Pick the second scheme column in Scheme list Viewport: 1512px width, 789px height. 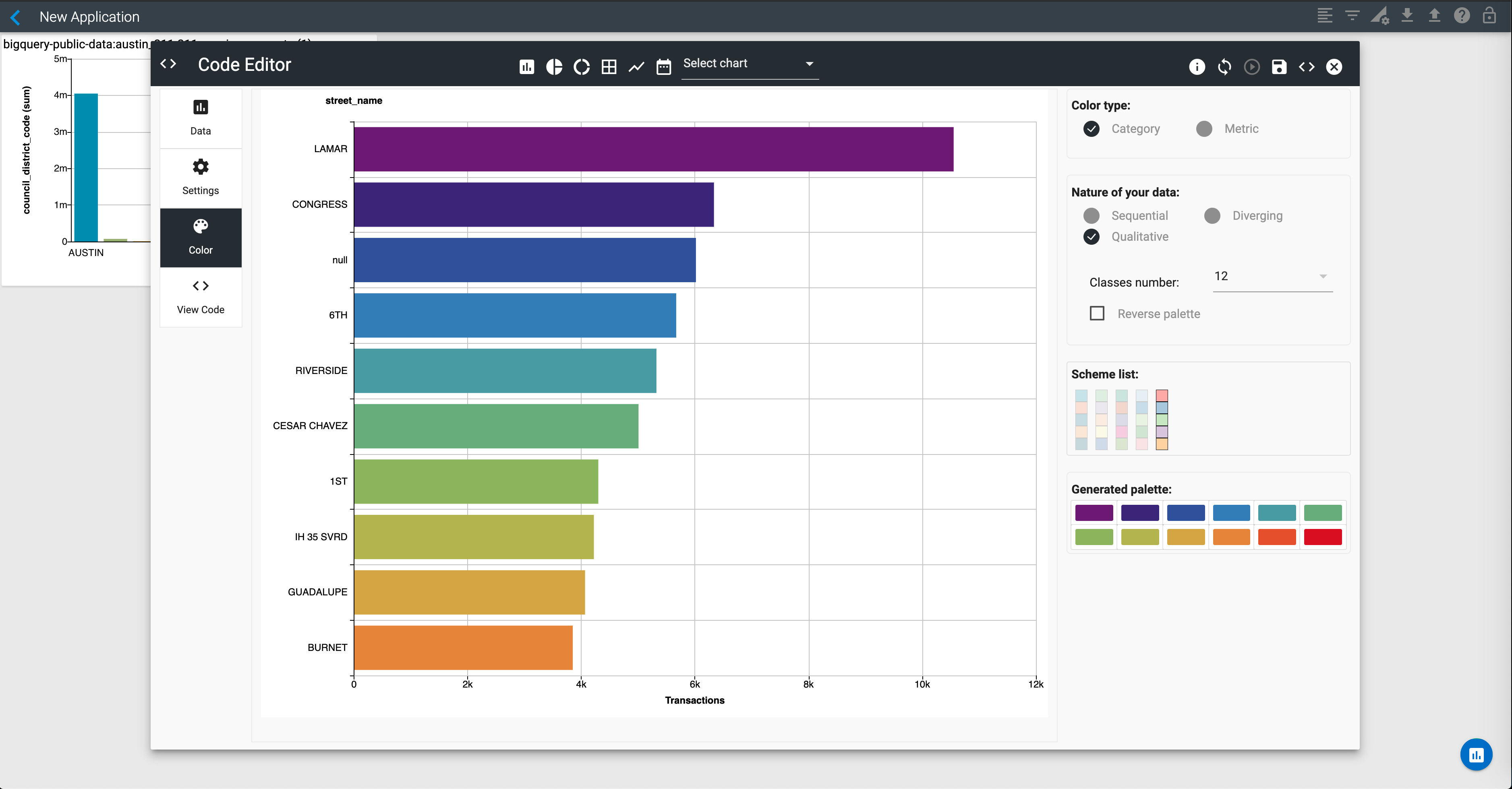pos(1101,419)
